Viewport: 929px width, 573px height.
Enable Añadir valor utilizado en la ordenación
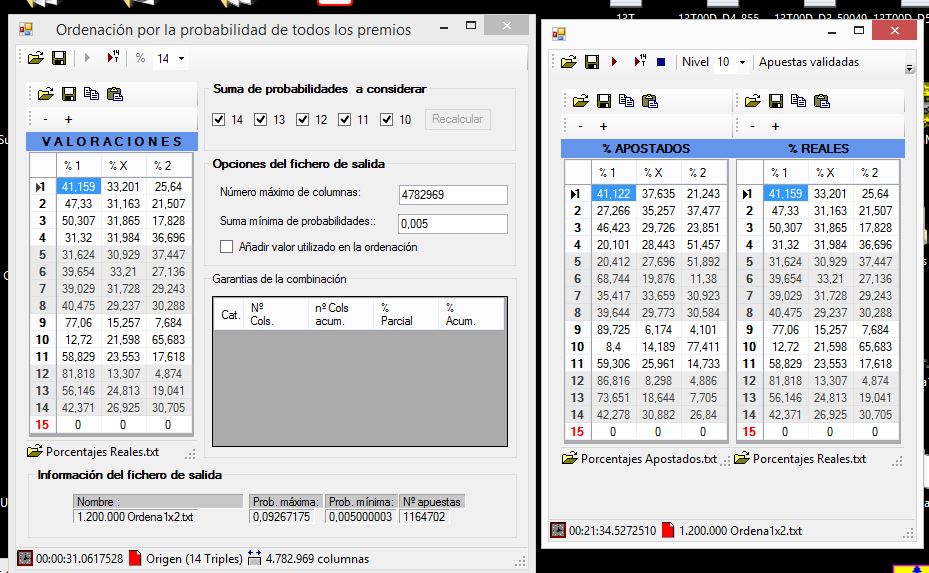coord(226,247)
